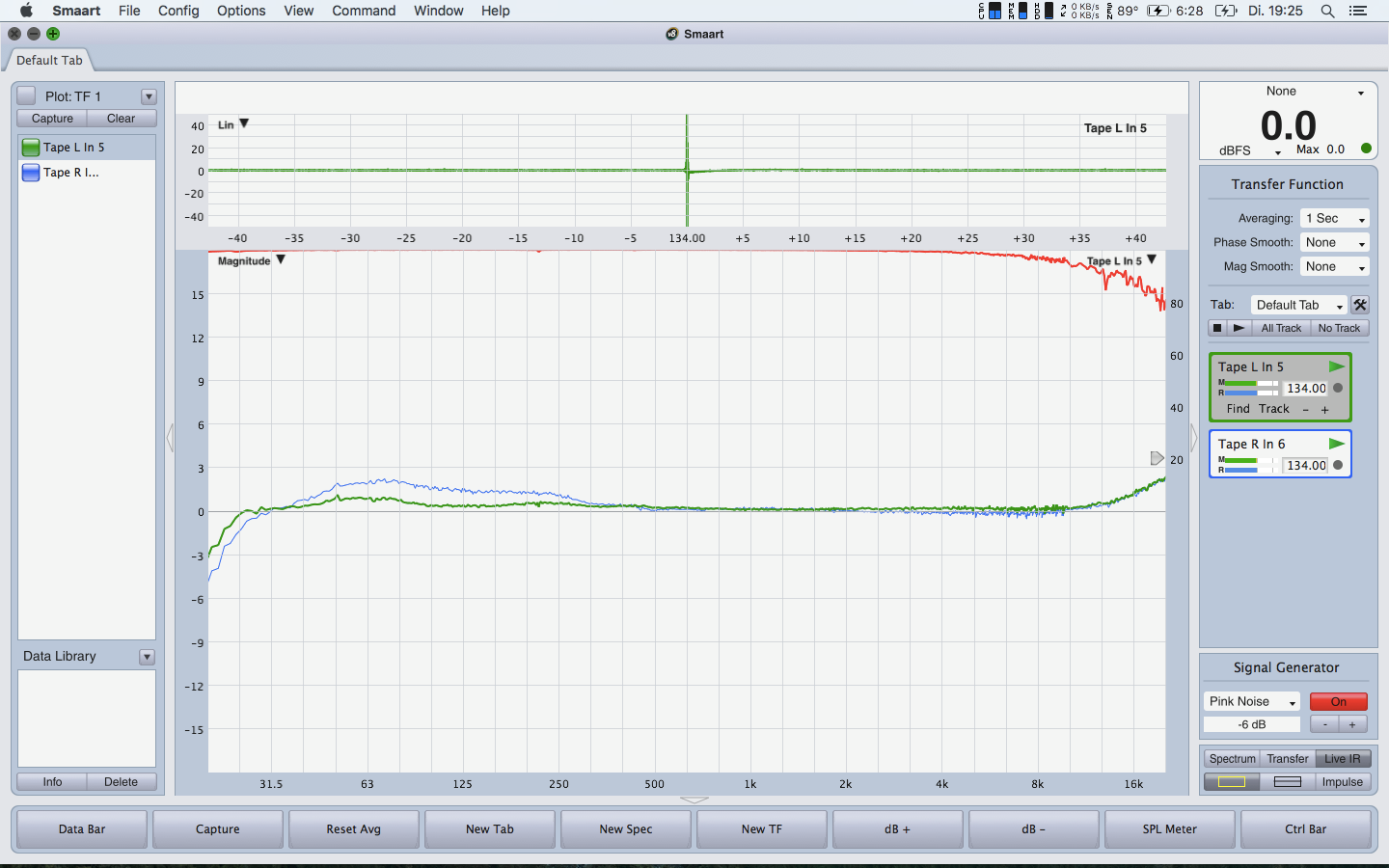1389x868 pixels.
Task: Select single plot view layout icon
Action: [x=1232, y=782]
